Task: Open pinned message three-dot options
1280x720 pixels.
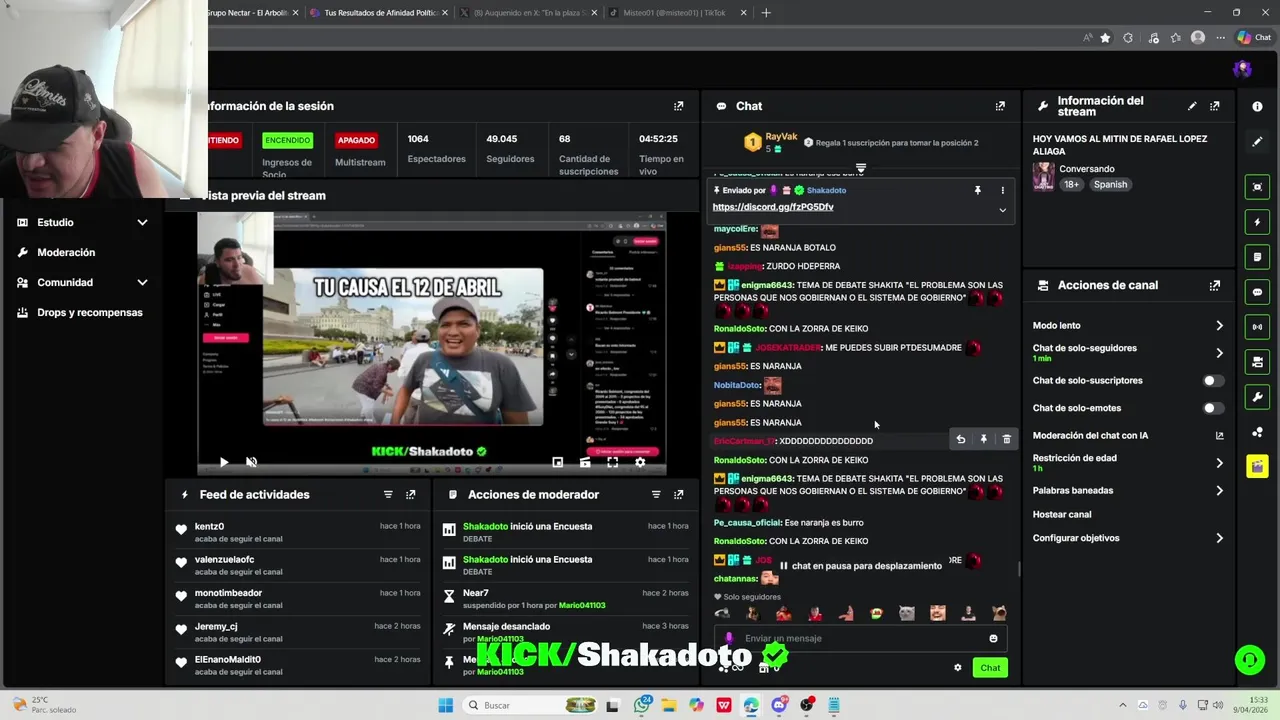Action: 1003,190
